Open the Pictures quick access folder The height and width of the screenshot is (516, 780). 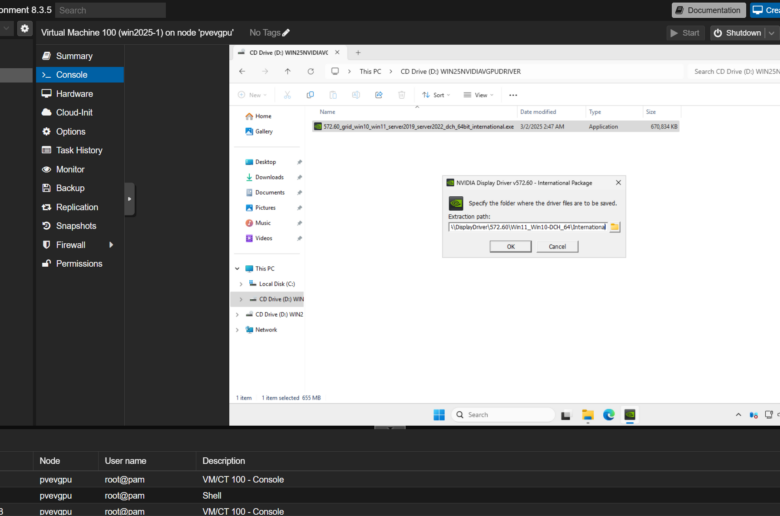click(x=261, y=207)
